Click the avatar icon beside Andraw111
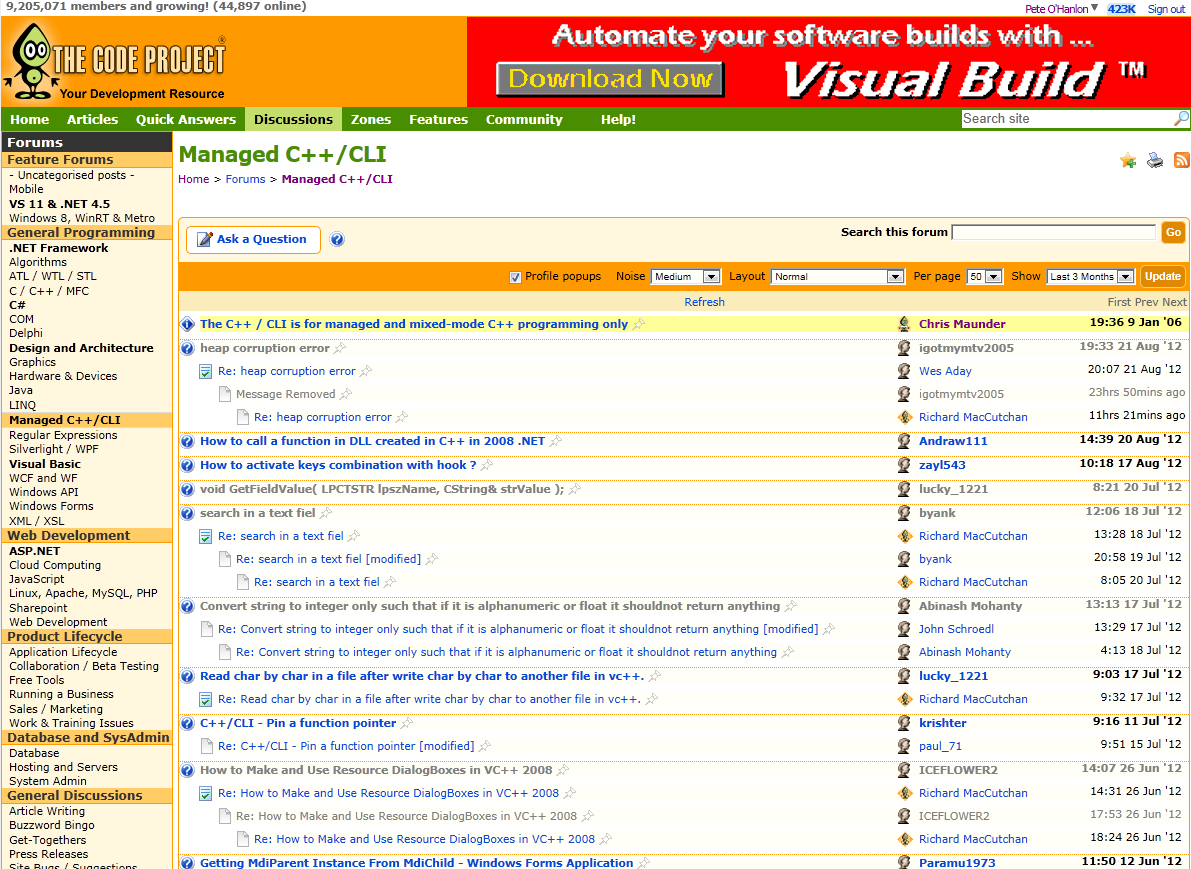The image size is (1191, 869). tap(904, 441)
